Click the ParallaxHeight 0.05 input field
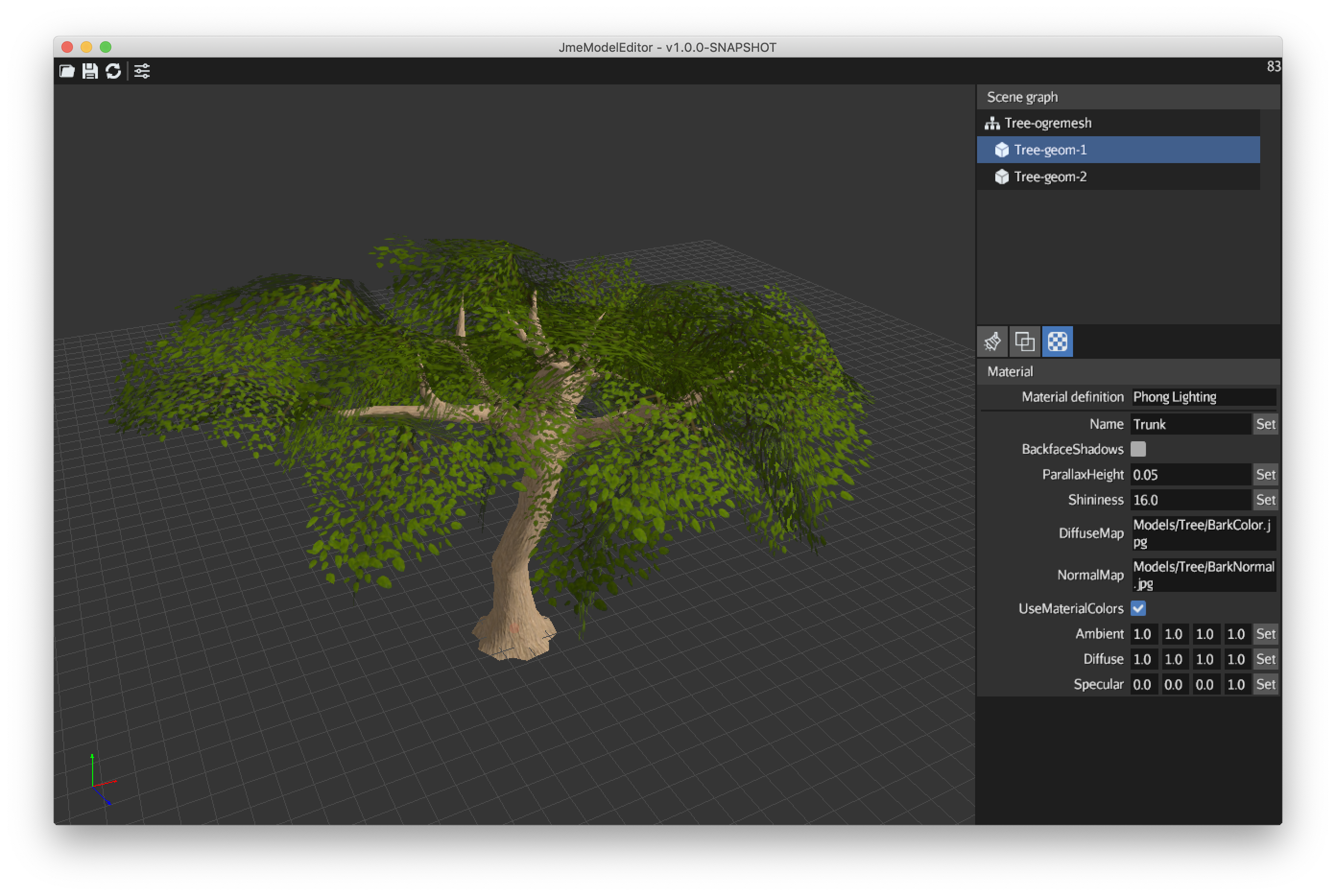Screen dimensions: 1336x896 (1189, 475)
